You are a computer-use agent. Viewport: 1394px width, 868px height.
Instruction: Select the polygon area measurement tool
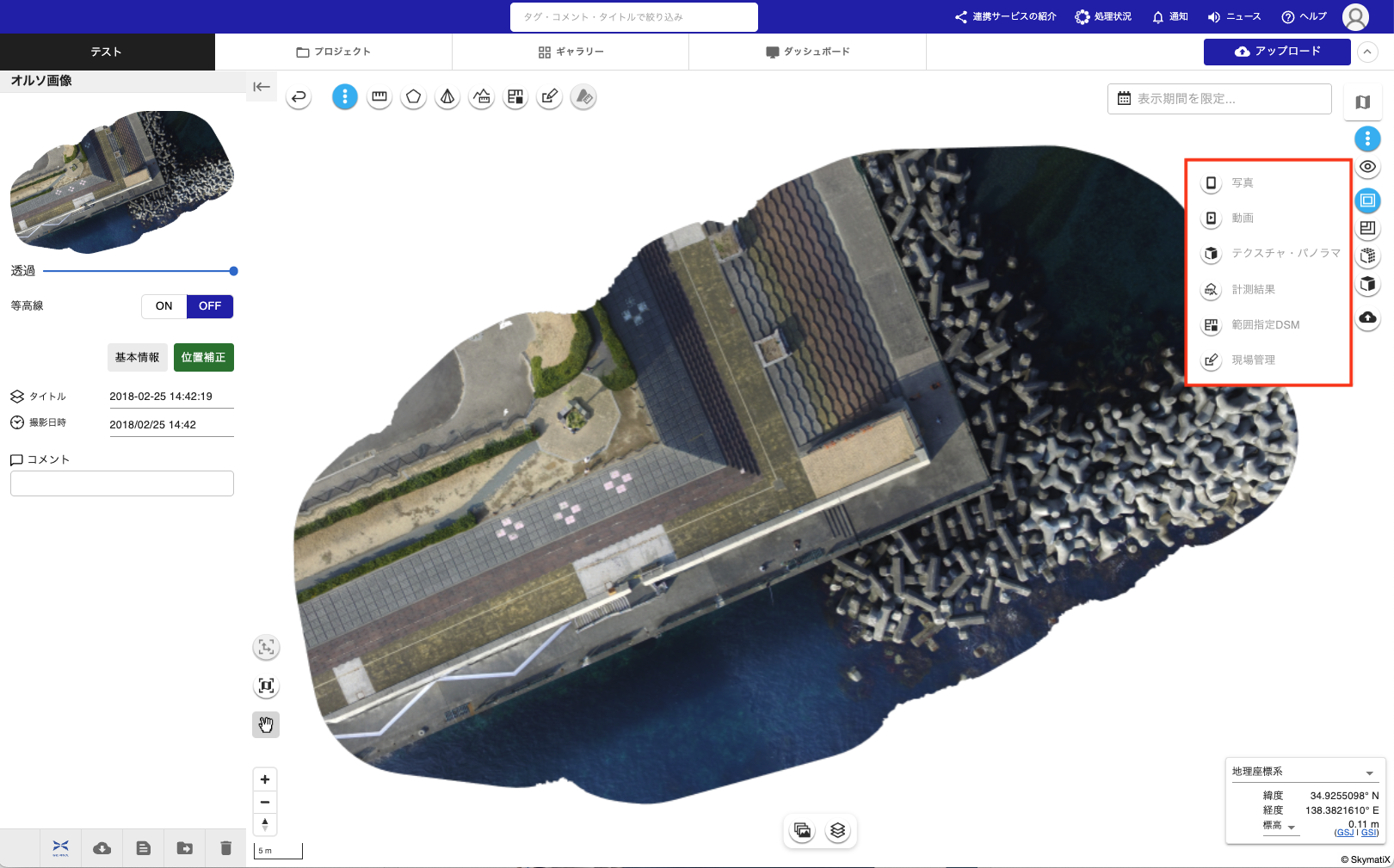(x=413, y=97)
